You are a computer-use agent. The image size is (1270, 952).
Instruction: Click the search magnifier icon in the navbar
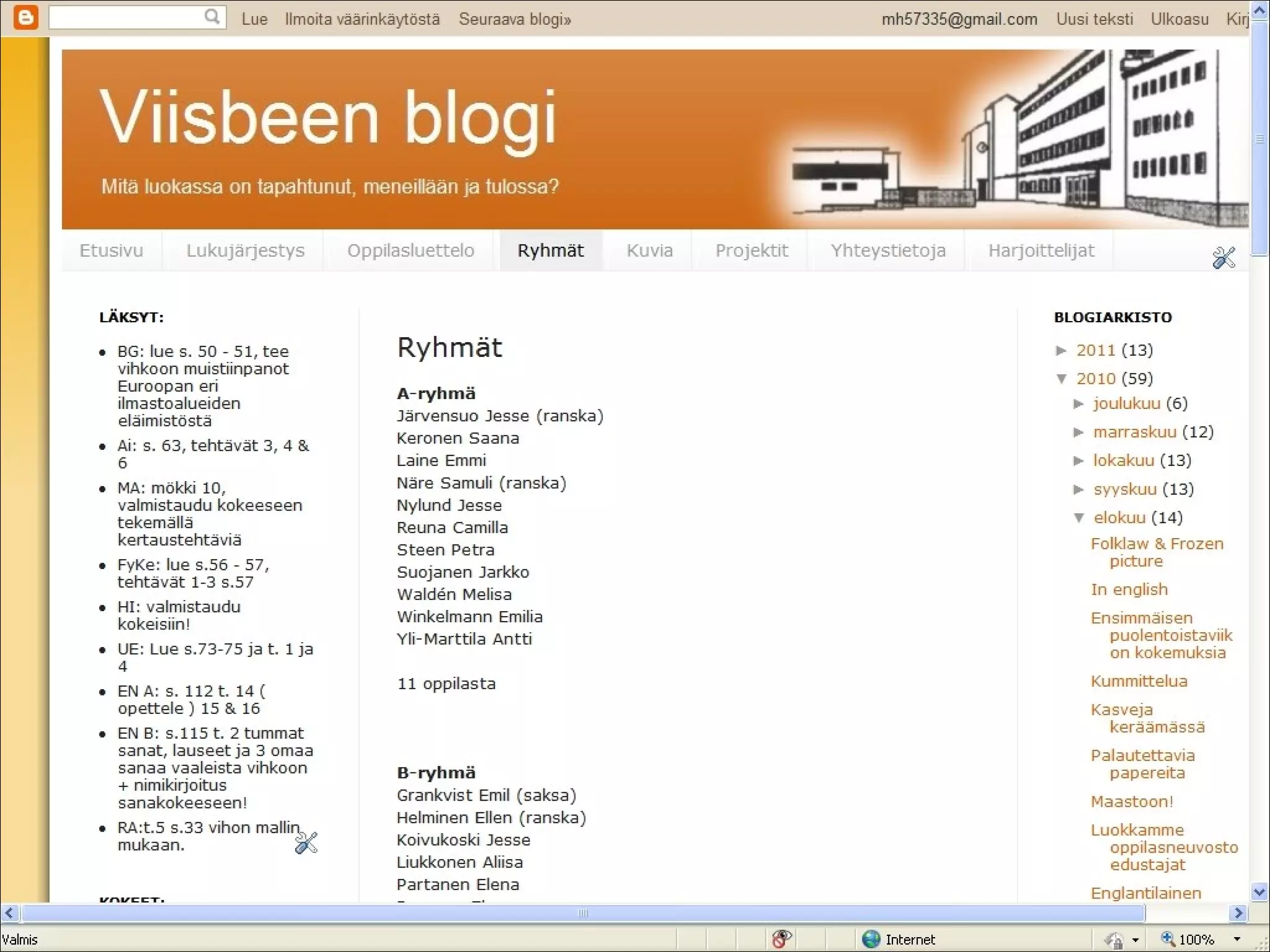point(212,17)
